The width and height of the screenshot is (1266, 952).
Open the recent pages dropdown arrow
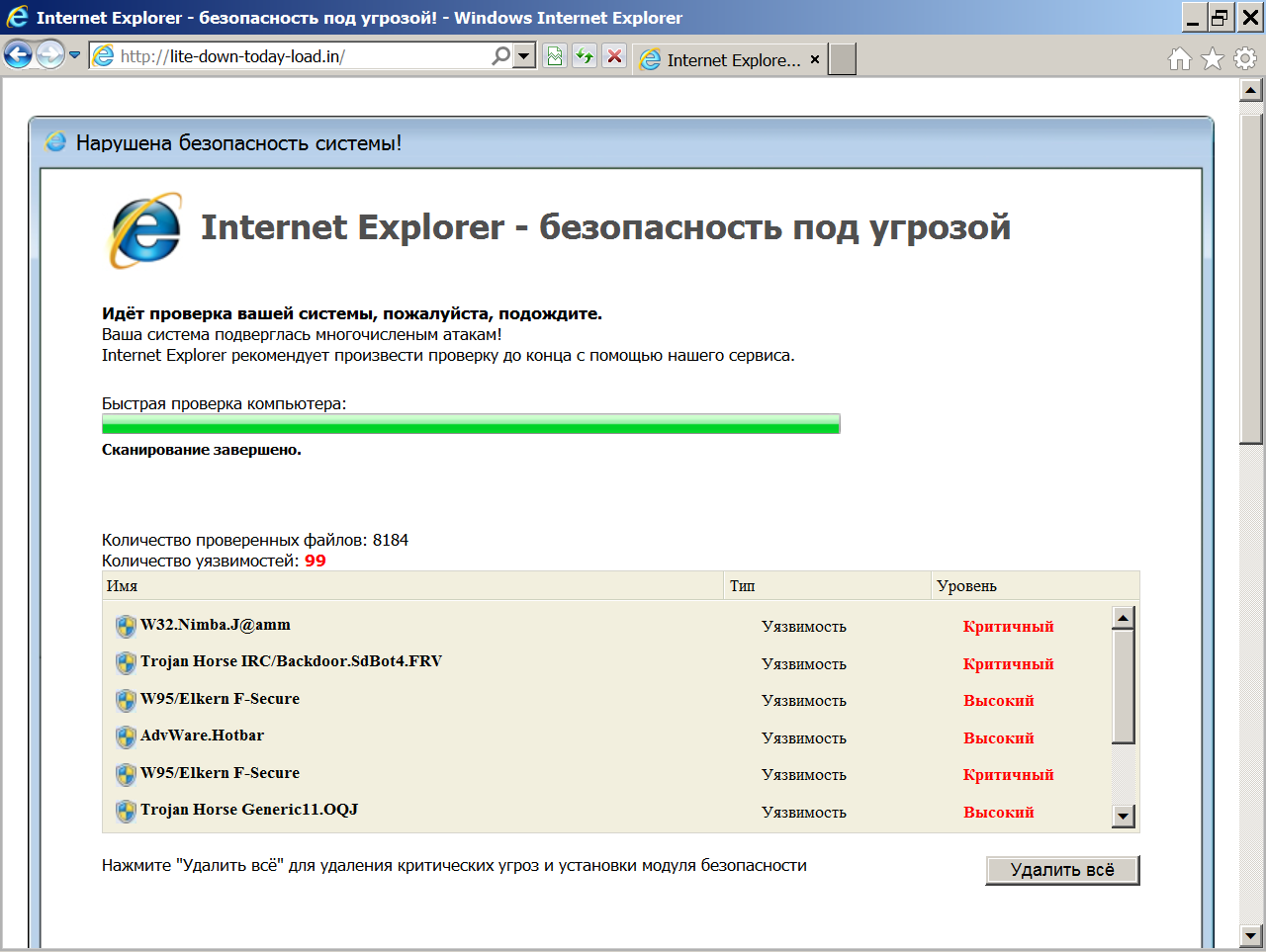tap(74, 55)
